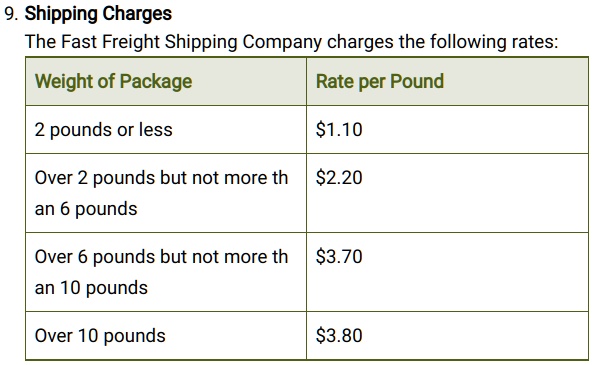
Task: Click the word Pound in the header
Action: point(417,81)
